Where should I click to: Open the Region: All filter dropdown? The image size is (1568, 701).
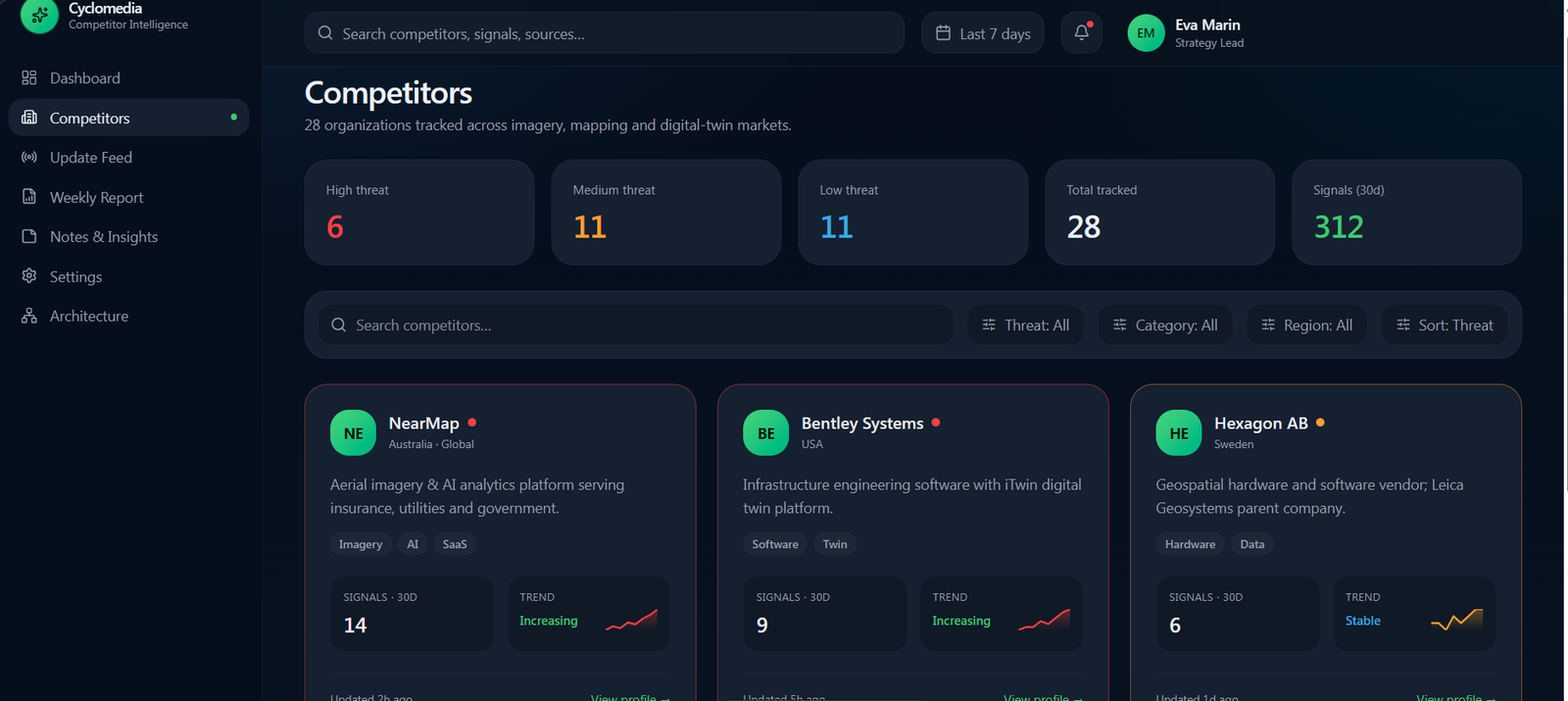[1306, 325]
